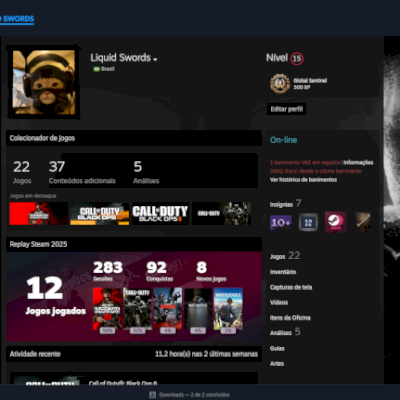Click the Global Sentinel 500 XP label
The height and width of the screenshot is (400, 400).
coord(310,84)
